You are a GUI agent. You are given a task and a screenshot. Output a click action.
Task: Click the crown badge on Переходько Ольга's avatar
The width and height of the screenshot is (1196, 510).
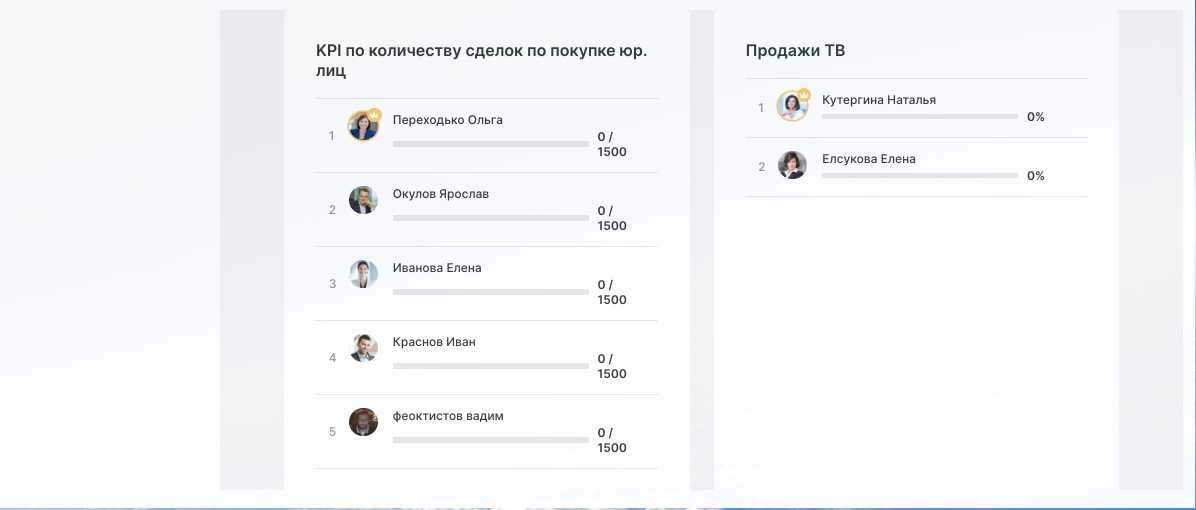[375, 114]
